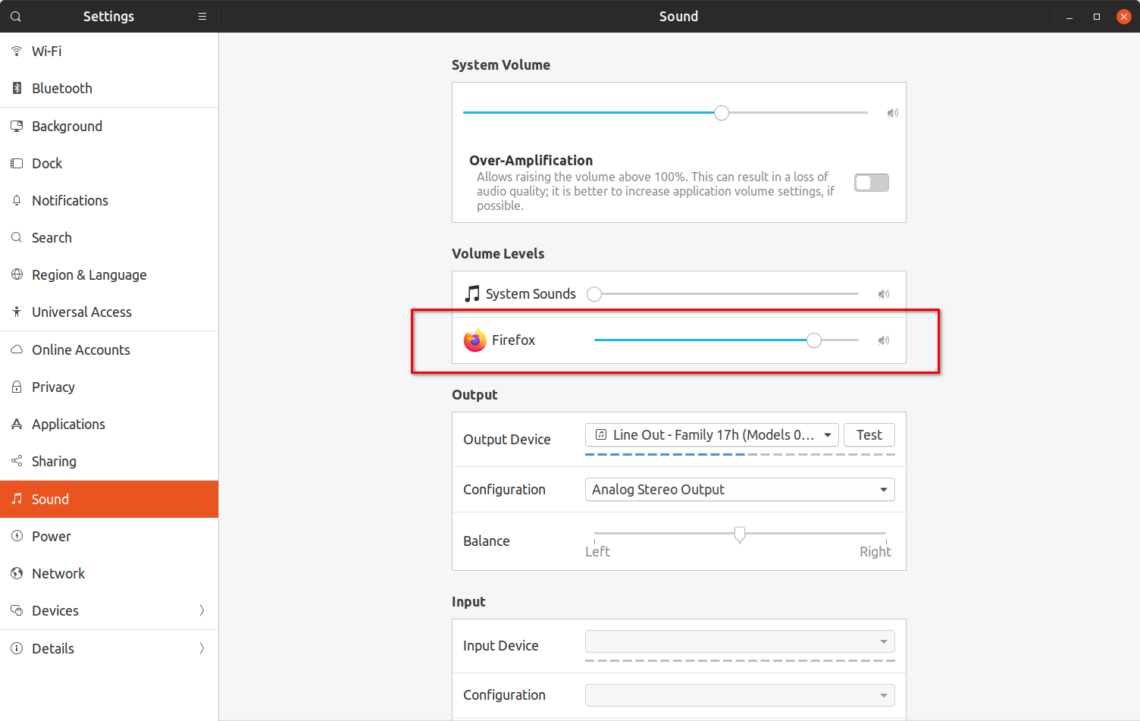The height and width of the screenshot is (721, 1140).
Task: Click the Privacy lock icon
Action: (x=17, y=387)
